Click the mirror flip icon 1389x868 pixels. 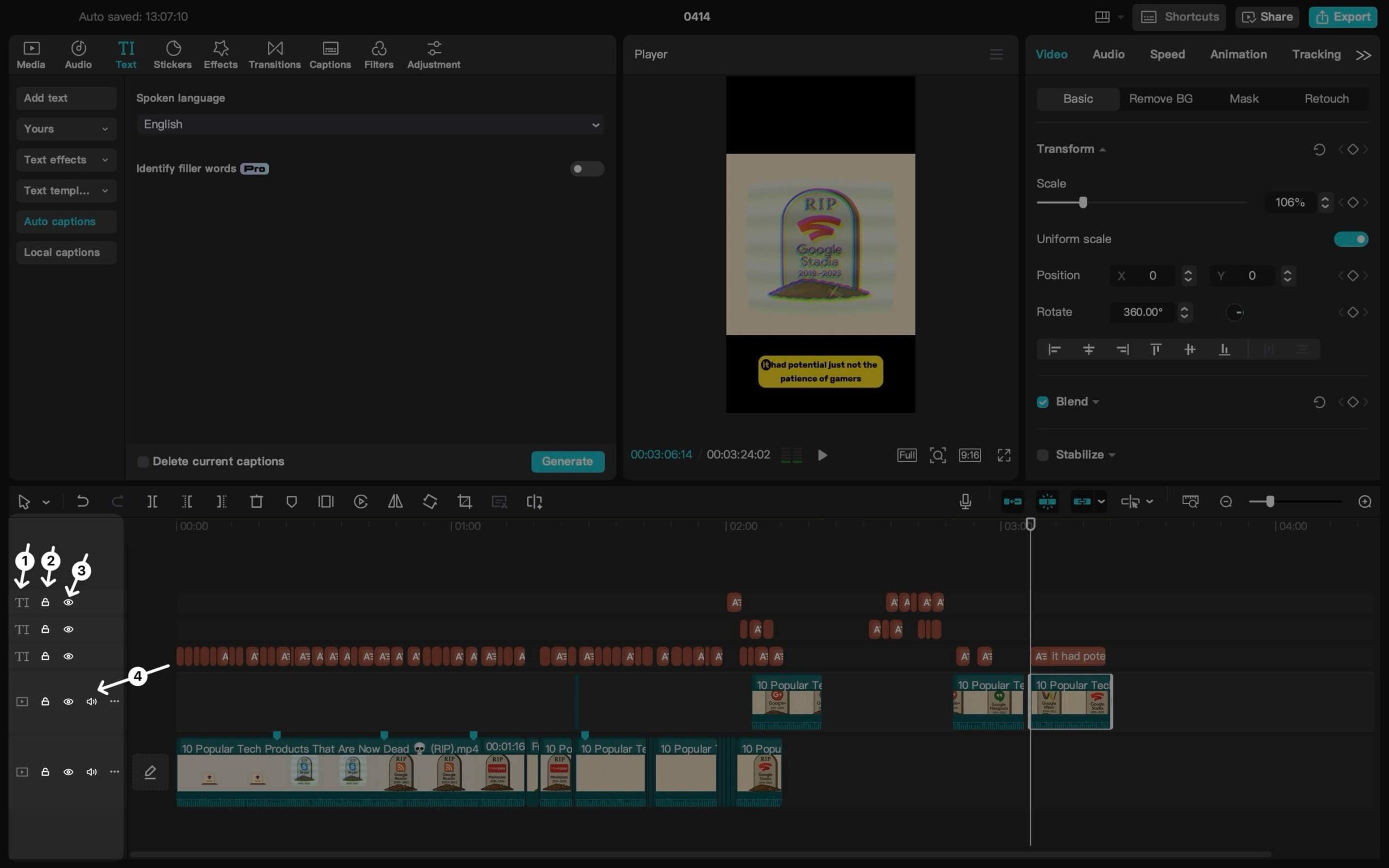point(395,502)
